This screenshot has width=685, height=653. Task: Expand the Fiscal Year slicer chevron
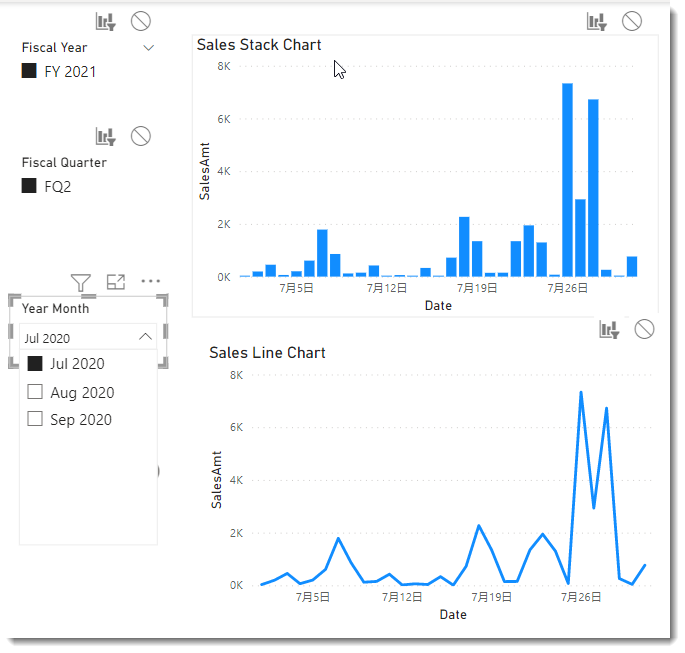[149, 48]
